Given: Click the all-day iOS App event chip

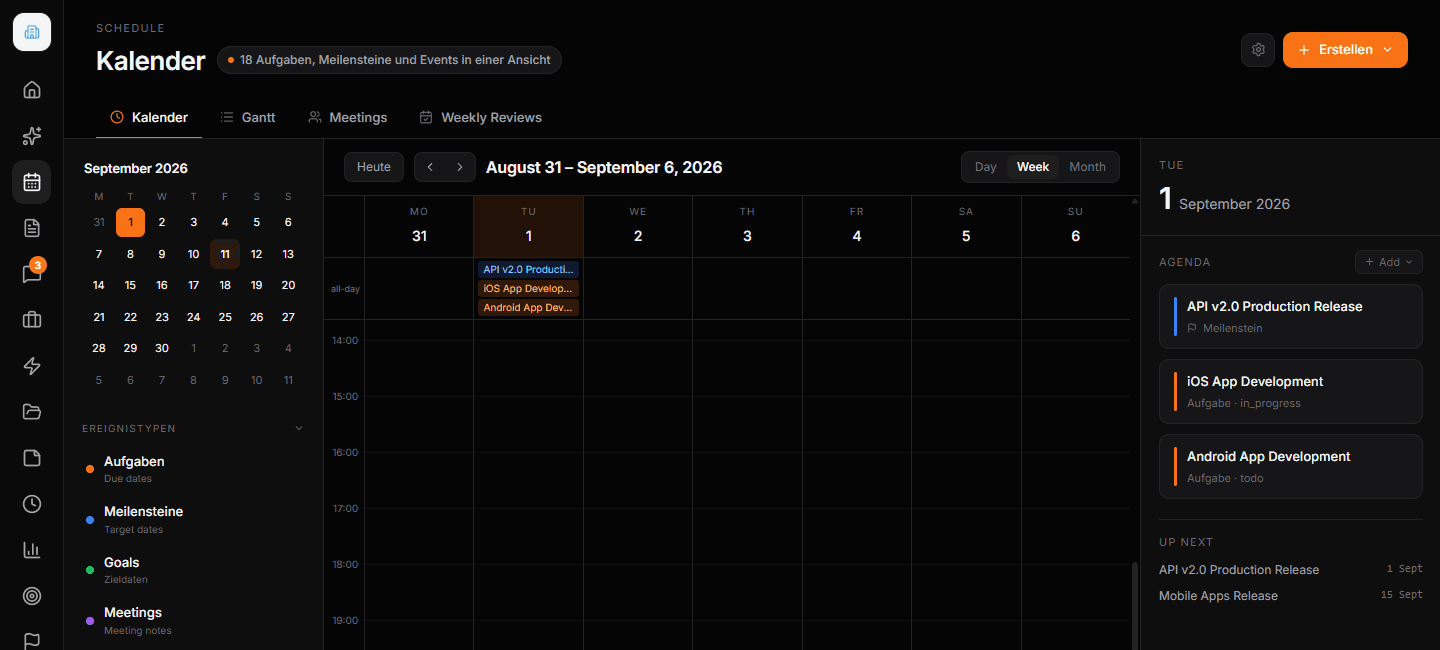Looking at the screenshot, I should coord(528,289).
